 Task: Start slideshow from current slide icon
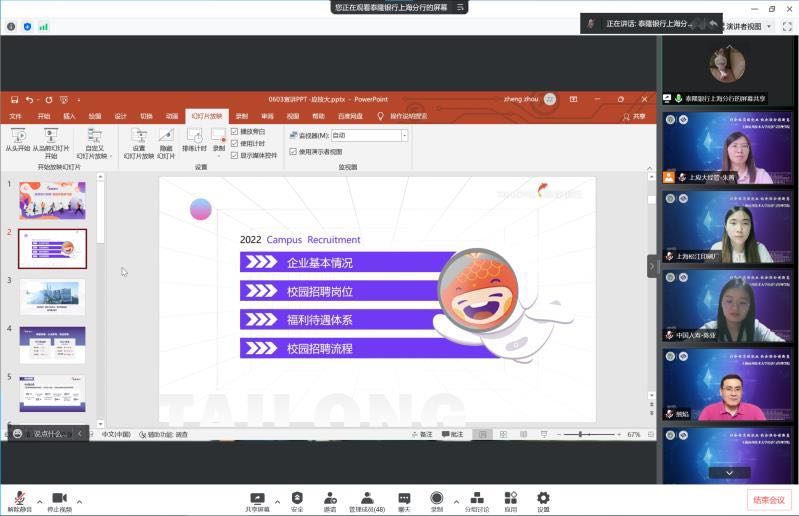[x=51, y=135]
